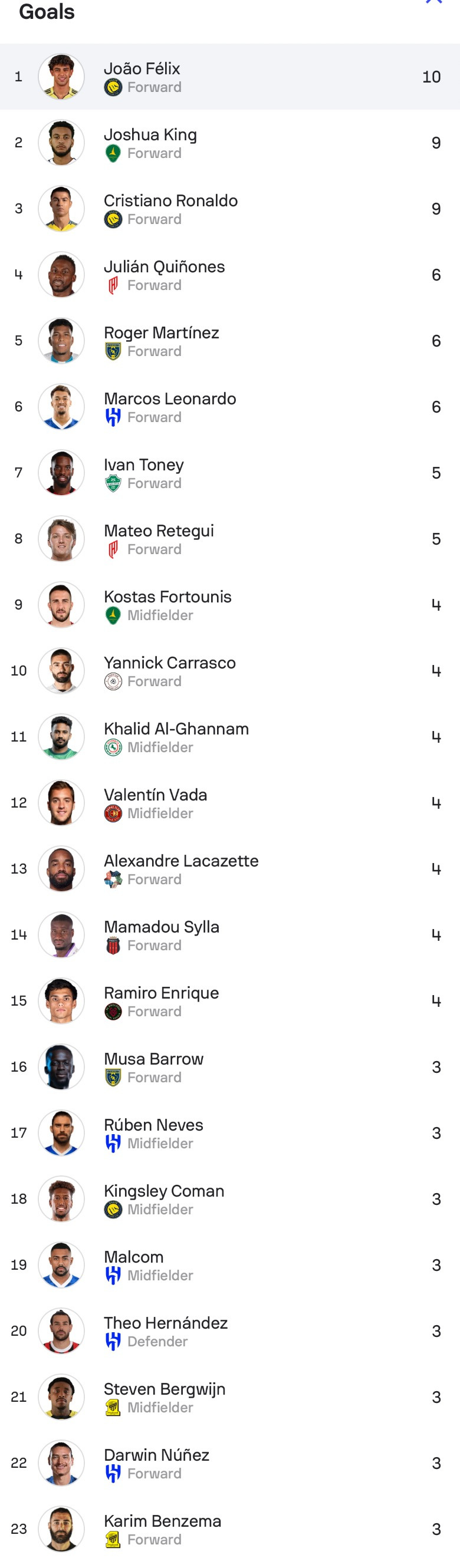Click Valentín Vada's red club badge
The height and width of the screenshot is (1568, 460).
(113, 814)
